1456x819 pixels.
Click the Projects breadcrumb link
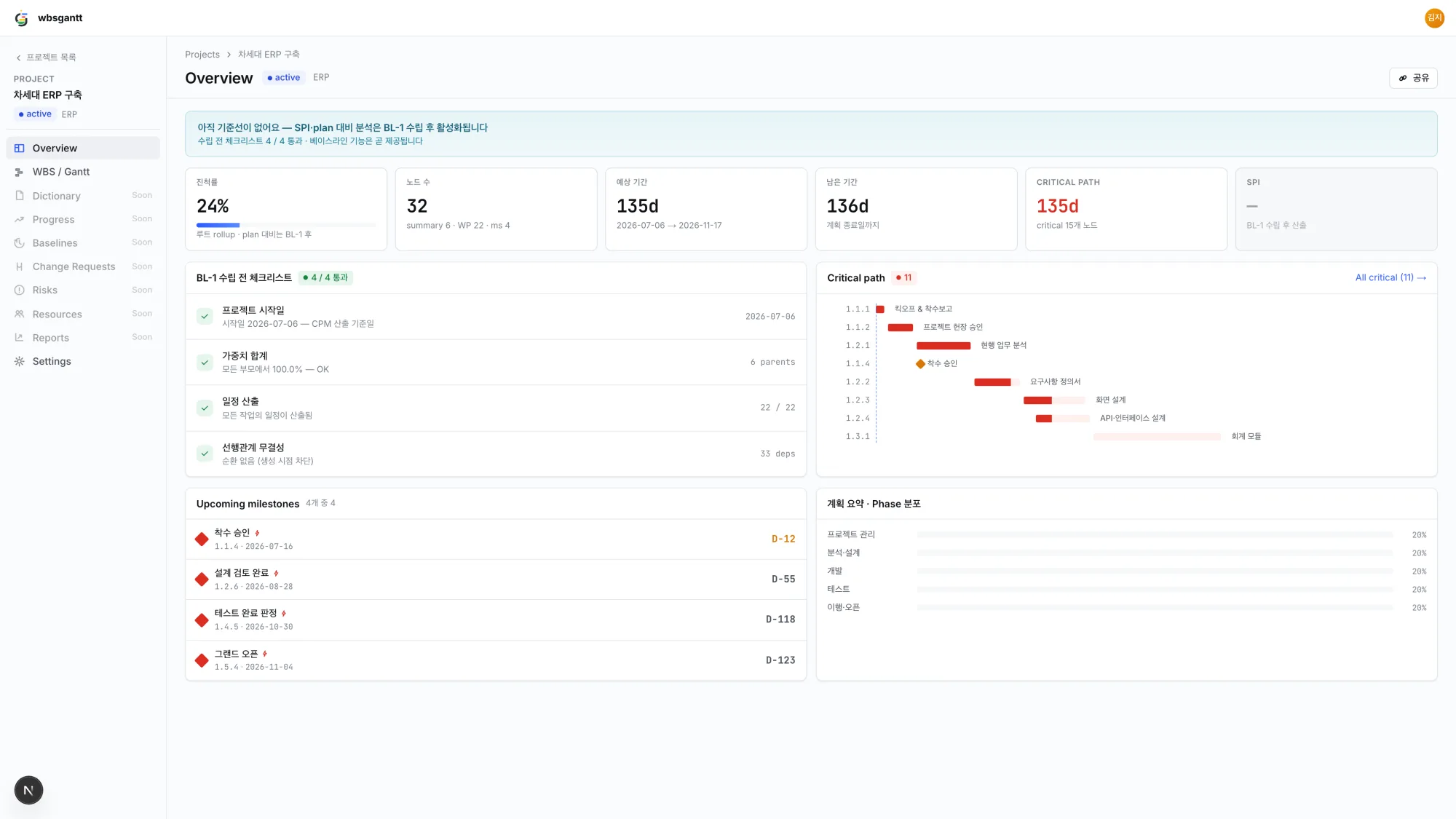202,55
